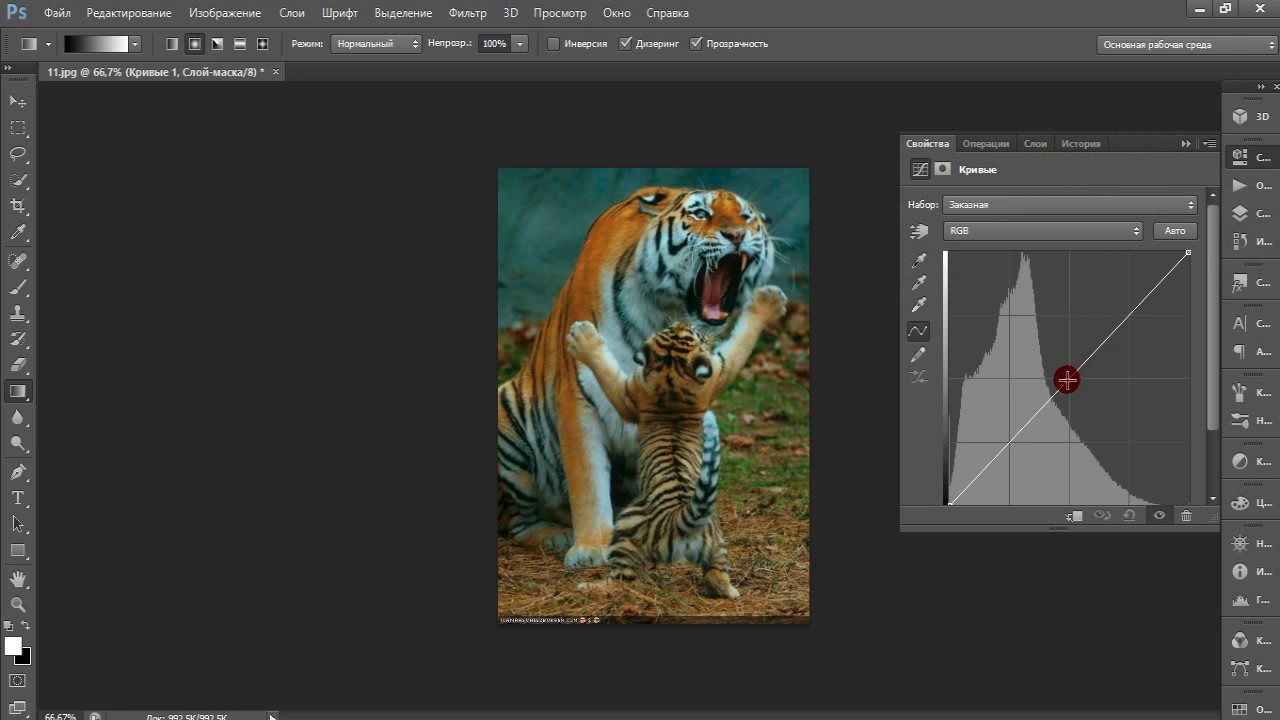Viewport: 1280px width, 720px height.
Task: Select the Blur tool
Action: (x=18, y=418)
